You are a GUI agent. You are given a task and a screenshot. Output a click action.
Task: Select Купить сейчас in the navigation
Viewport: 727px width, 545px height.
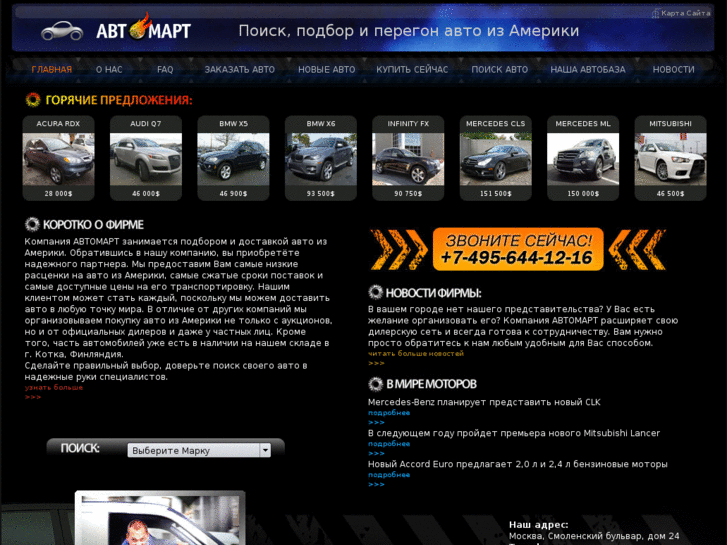click(x=412, y=70)
